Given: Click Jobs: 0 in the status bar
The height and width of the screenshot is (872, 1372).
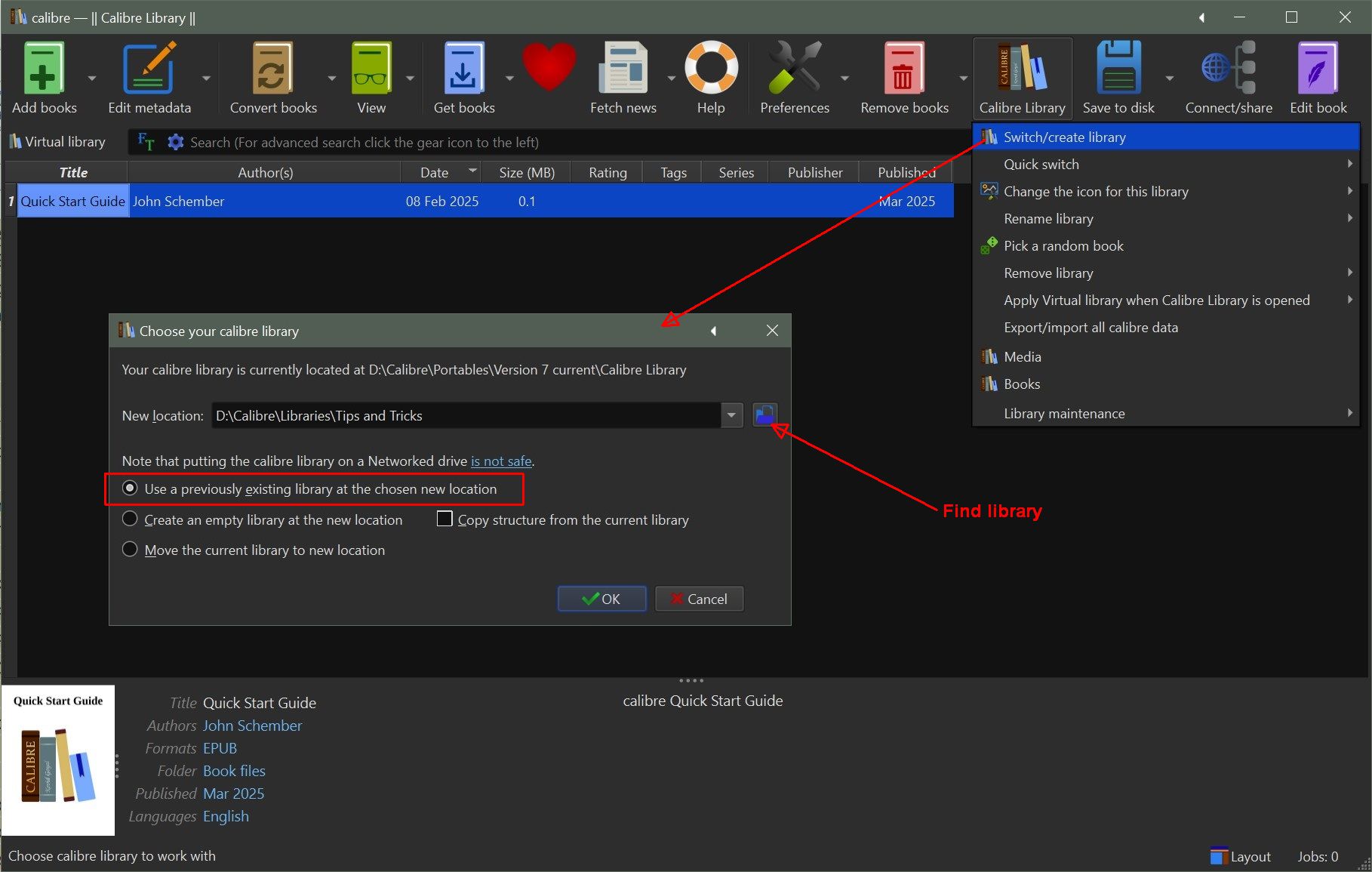Looking at the screenshot, I should click(x=1318, y=856).
